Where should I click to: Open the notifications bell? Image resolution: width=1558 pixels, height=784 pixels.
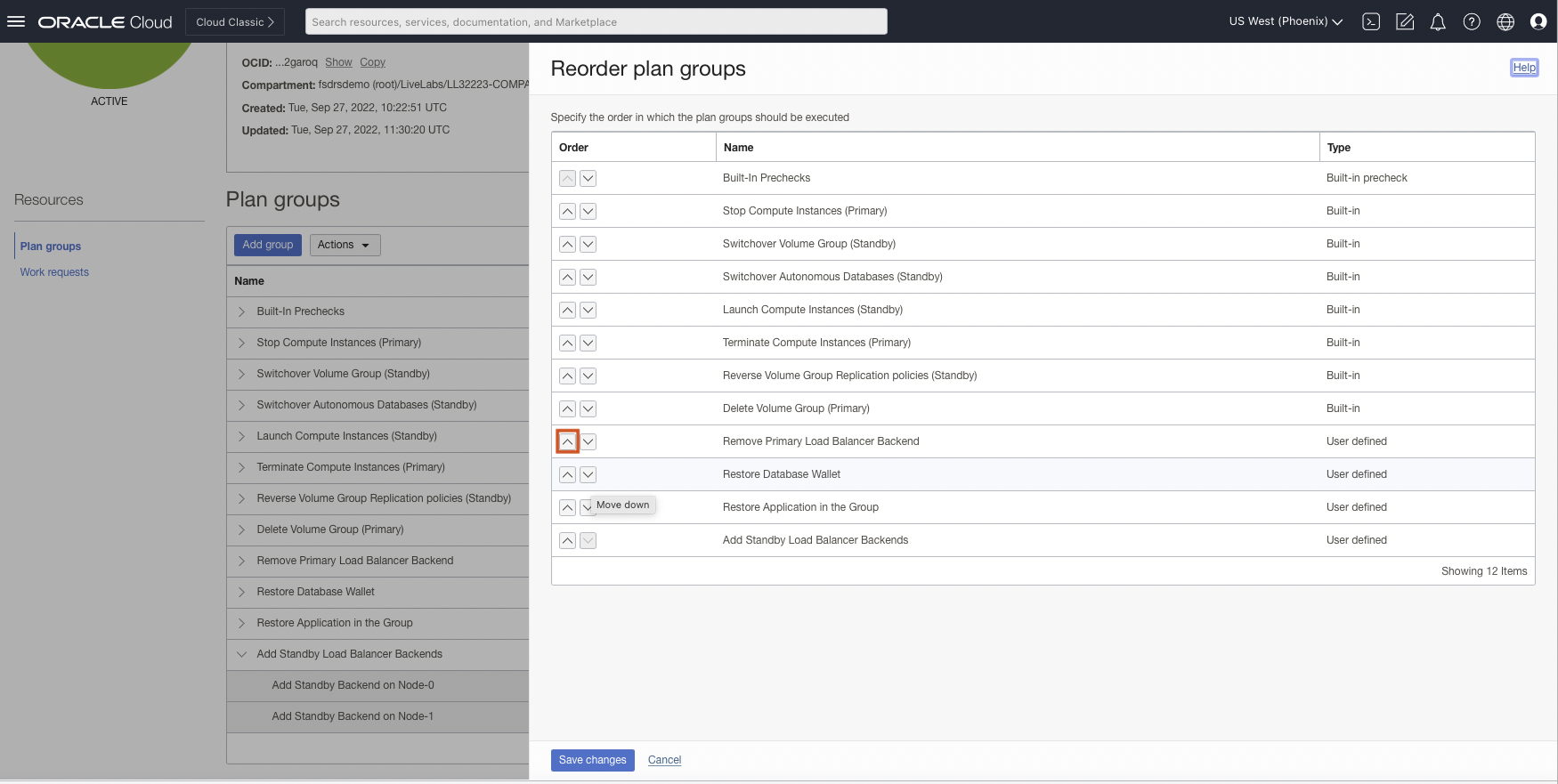tap(1438, 22)
